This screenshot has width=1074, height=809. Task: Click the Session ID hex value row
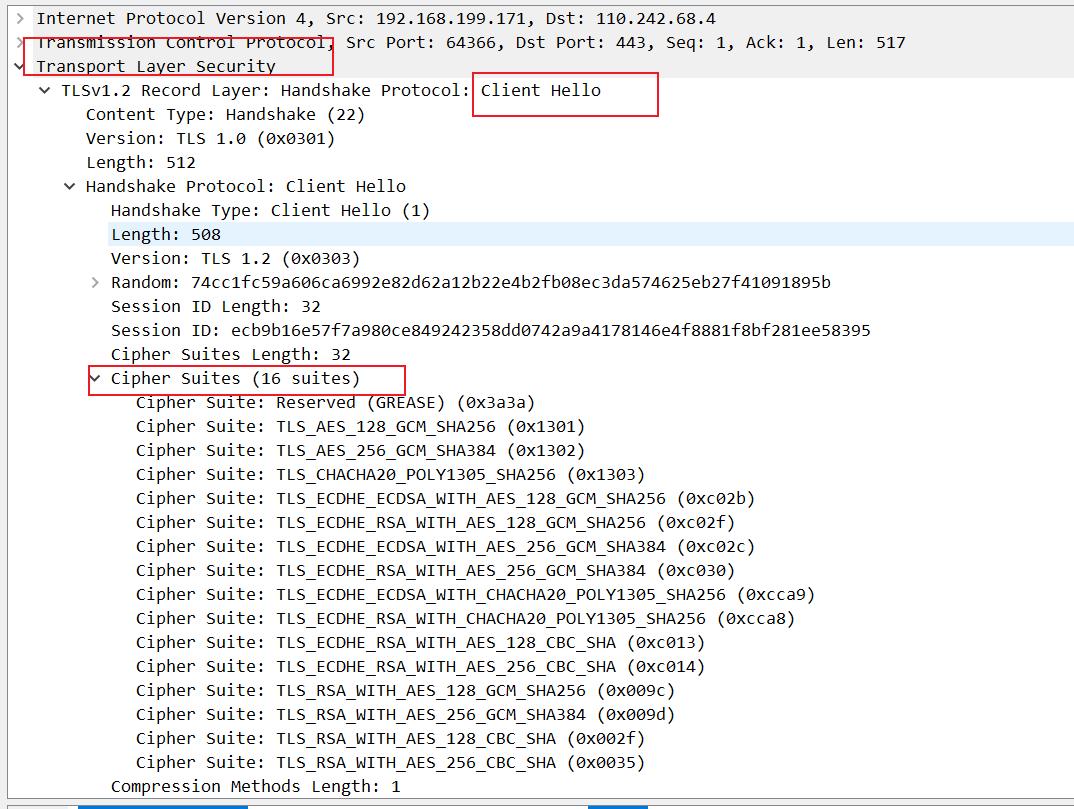[490, 330]
